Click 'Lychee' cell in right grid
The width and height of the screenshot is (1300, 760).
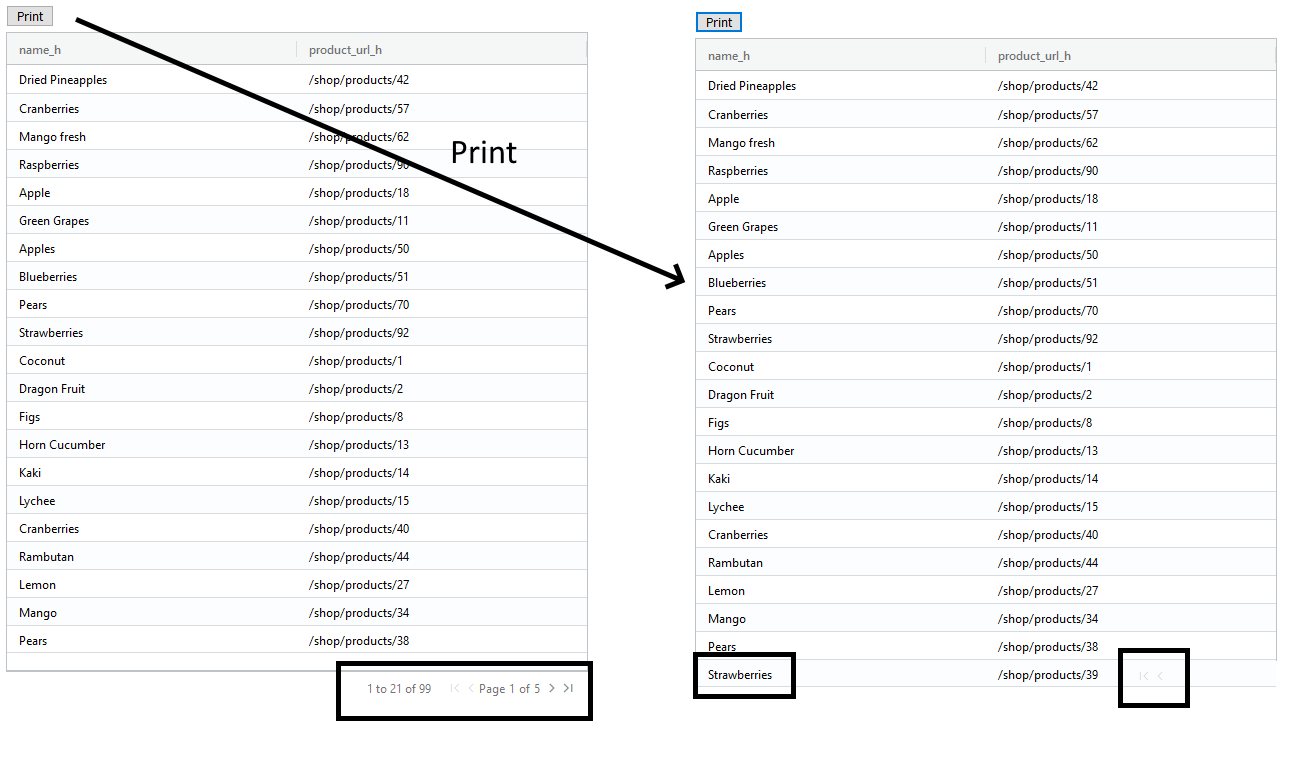pyautogui.click(x=726, y=507)
